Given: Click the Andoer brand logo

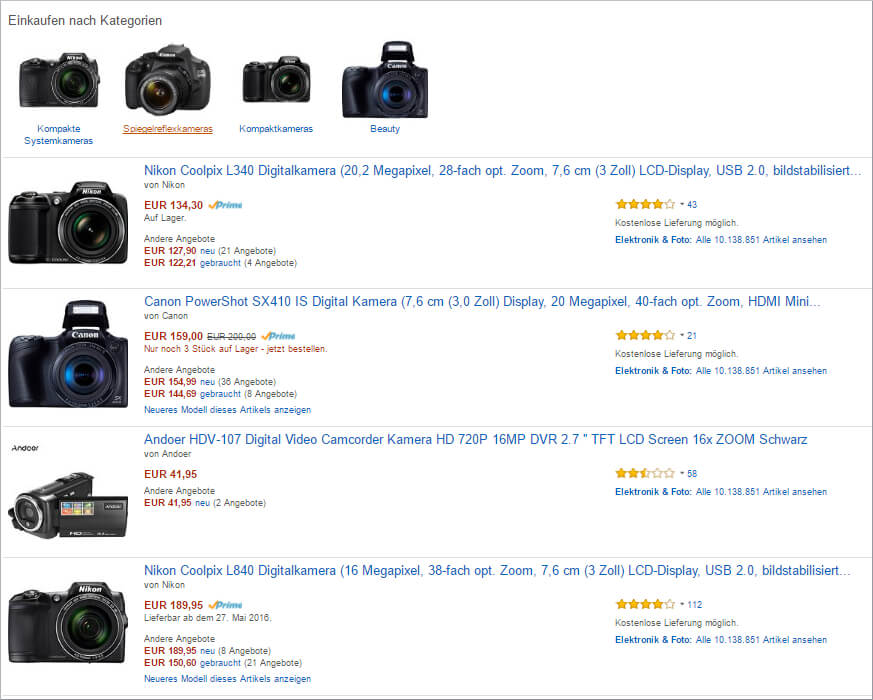Looking at the screenshot, I should [25, 450].
